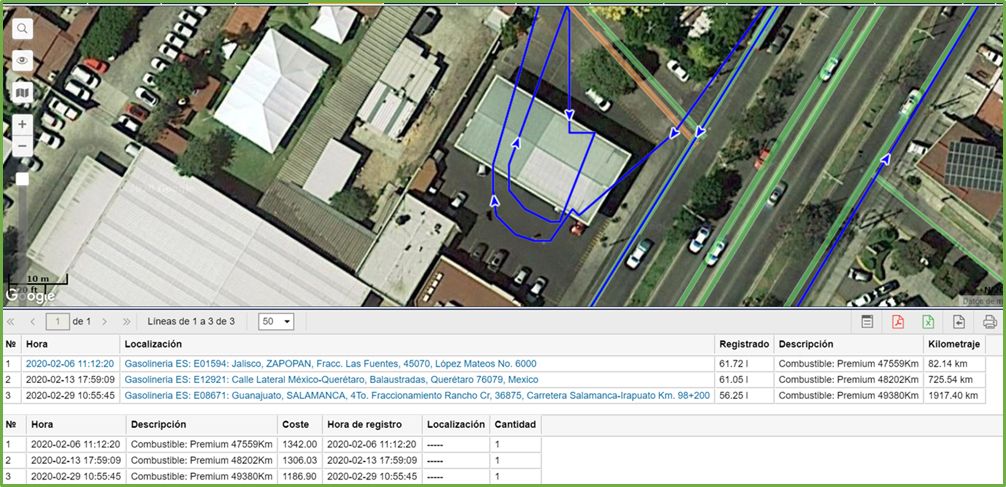Toggle the eye visibility button on map
This screenshot has width=1006, height=487.
[22, 61]
